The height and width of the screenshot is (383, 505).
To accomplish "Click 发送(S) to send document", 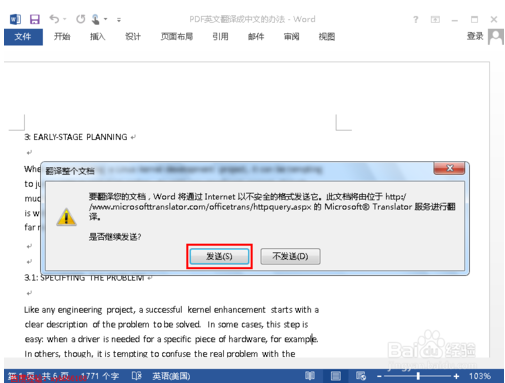I will [x=219, y=256].
